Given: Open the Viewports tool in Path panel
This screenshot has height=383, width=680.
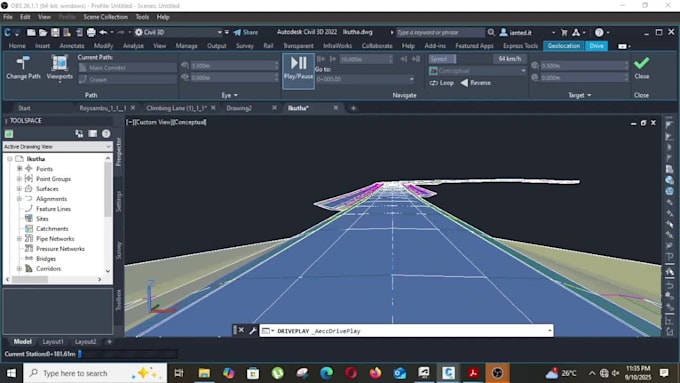Looking at the screenshot, I should pyautogui.click(x=59, y=67).
